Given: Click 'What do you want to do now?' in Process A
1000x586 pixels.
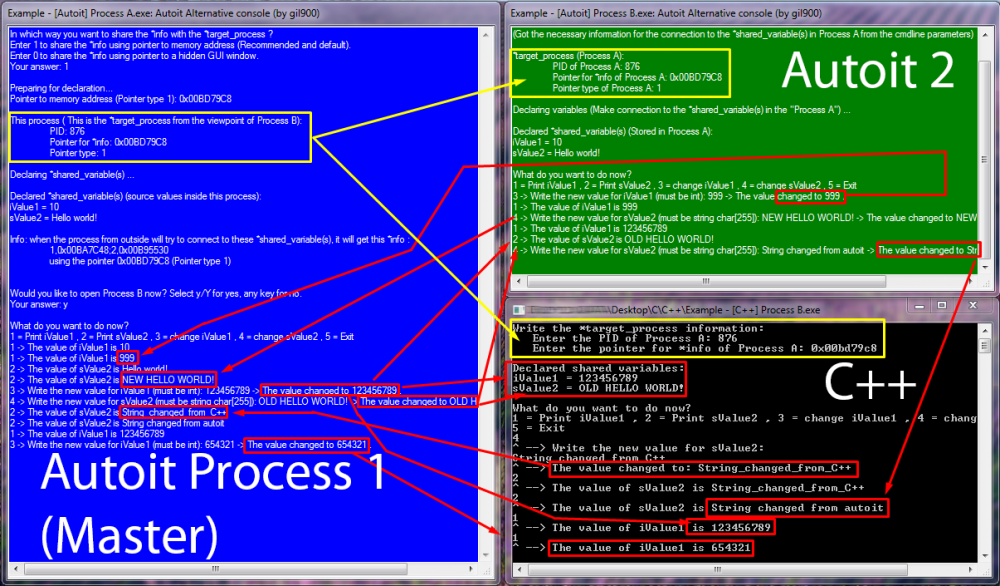Looking at the screenshot, I should click(x=69, y=326).
